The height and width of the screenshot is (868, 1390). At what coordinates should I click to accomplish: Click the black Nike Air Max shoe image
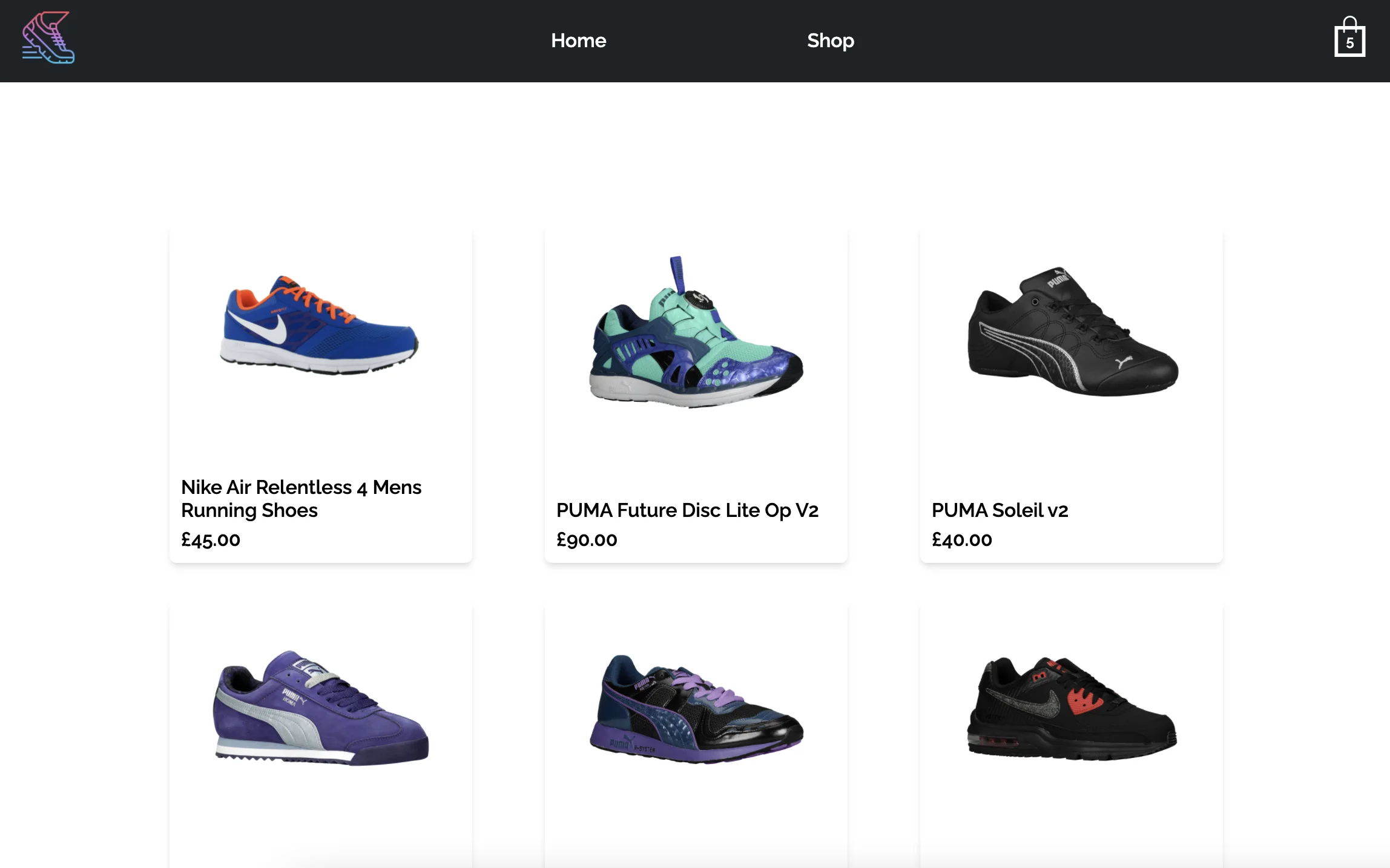pos(1072,708)
